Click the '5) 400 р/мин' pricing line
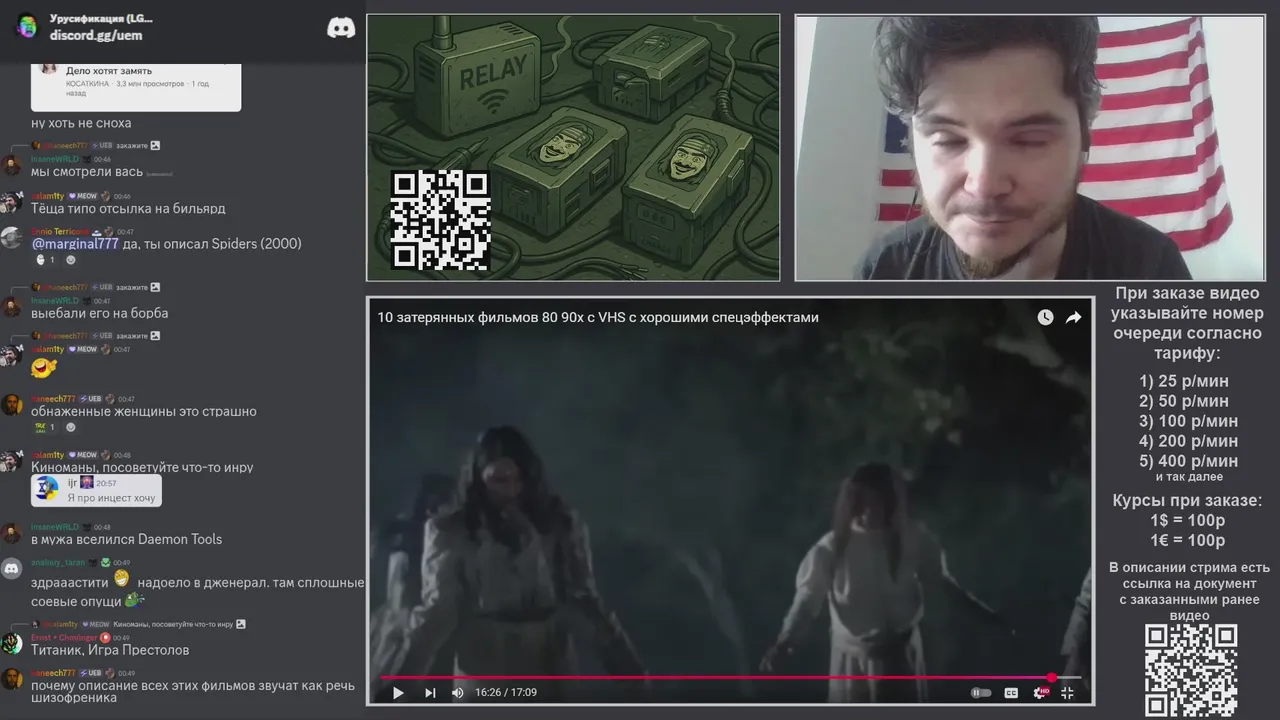Viewport: 1280px width, 720px height. 1188,461
